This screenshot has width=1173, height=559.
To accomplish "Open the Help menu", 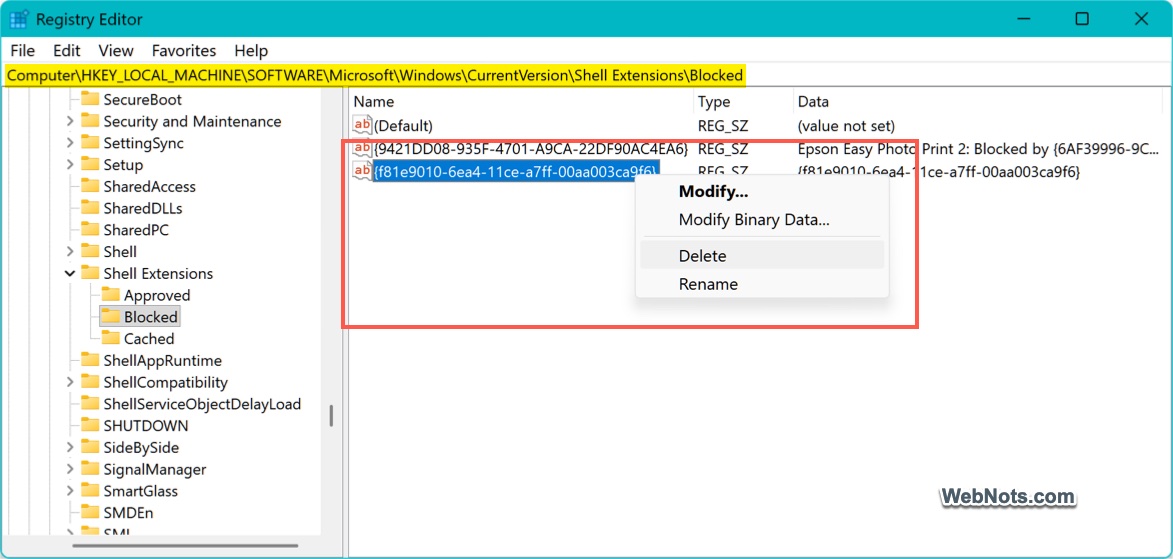I will click(251, 51).
